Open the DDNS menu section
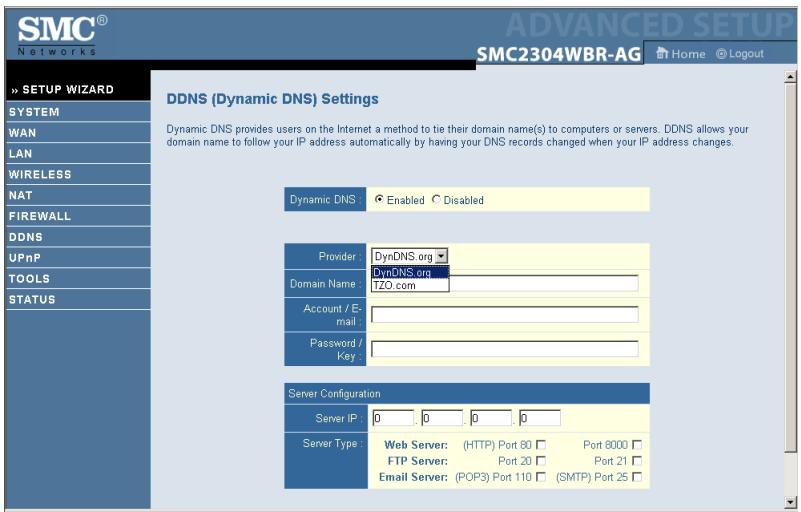The width and height of the screenshot is (801, 512). [78, 237]
